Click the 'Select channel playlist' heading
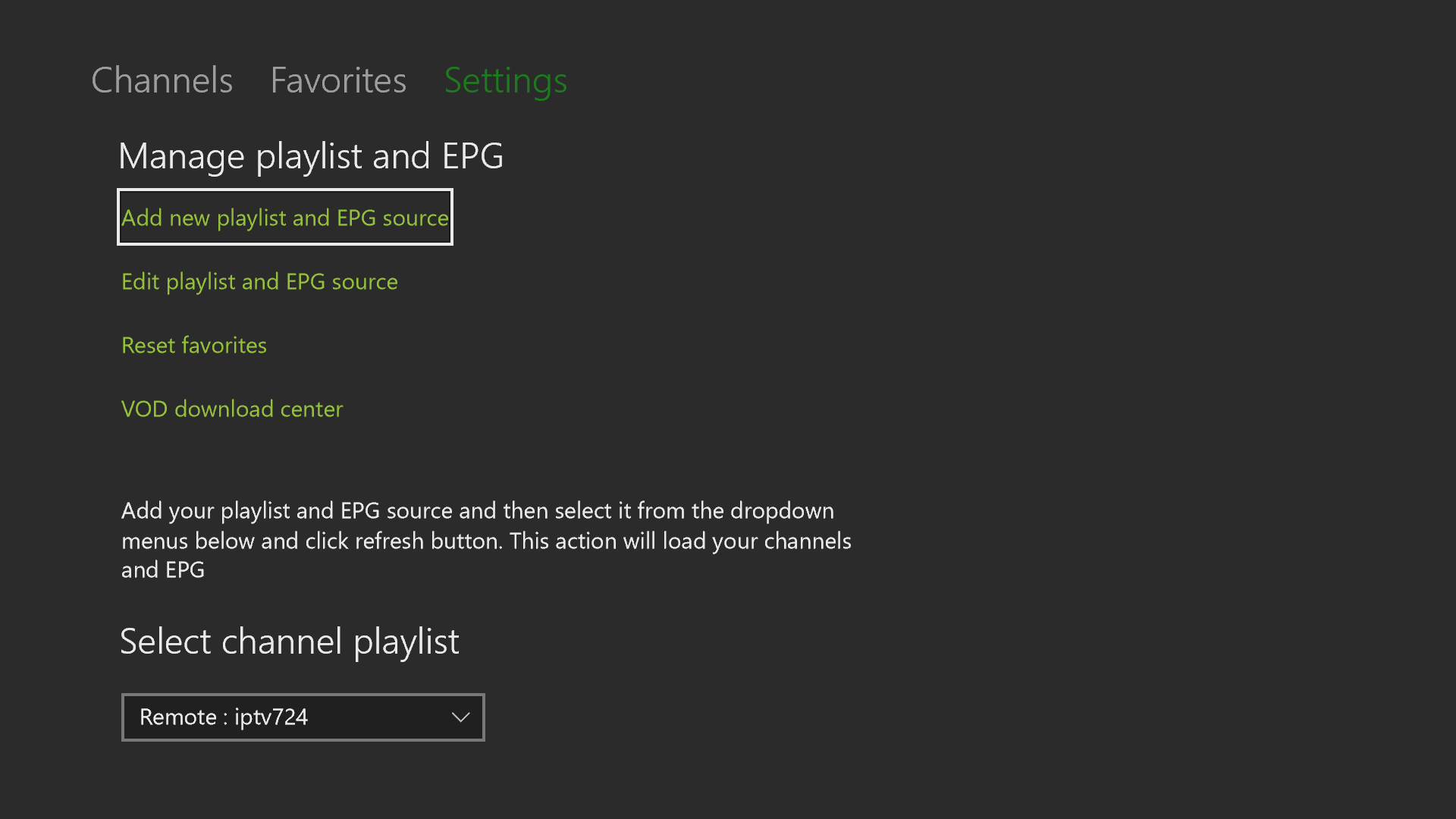The width and height of the screenshot is (1456, 819). pos(290,642)
